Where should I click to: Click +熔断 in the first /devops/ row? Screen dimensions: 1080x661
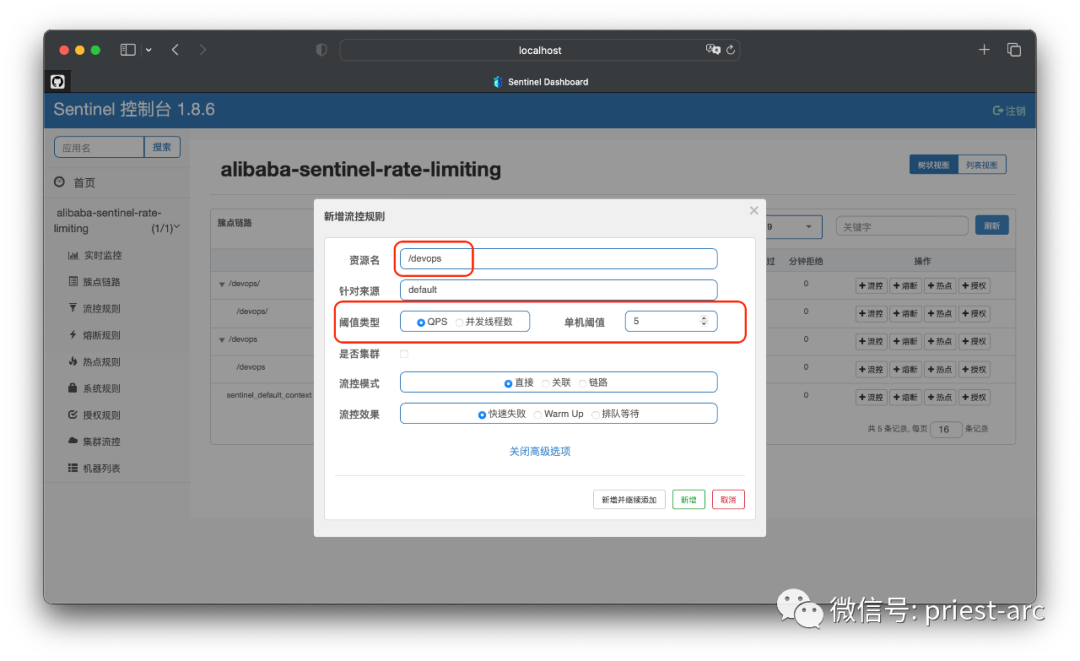point(906,286)
